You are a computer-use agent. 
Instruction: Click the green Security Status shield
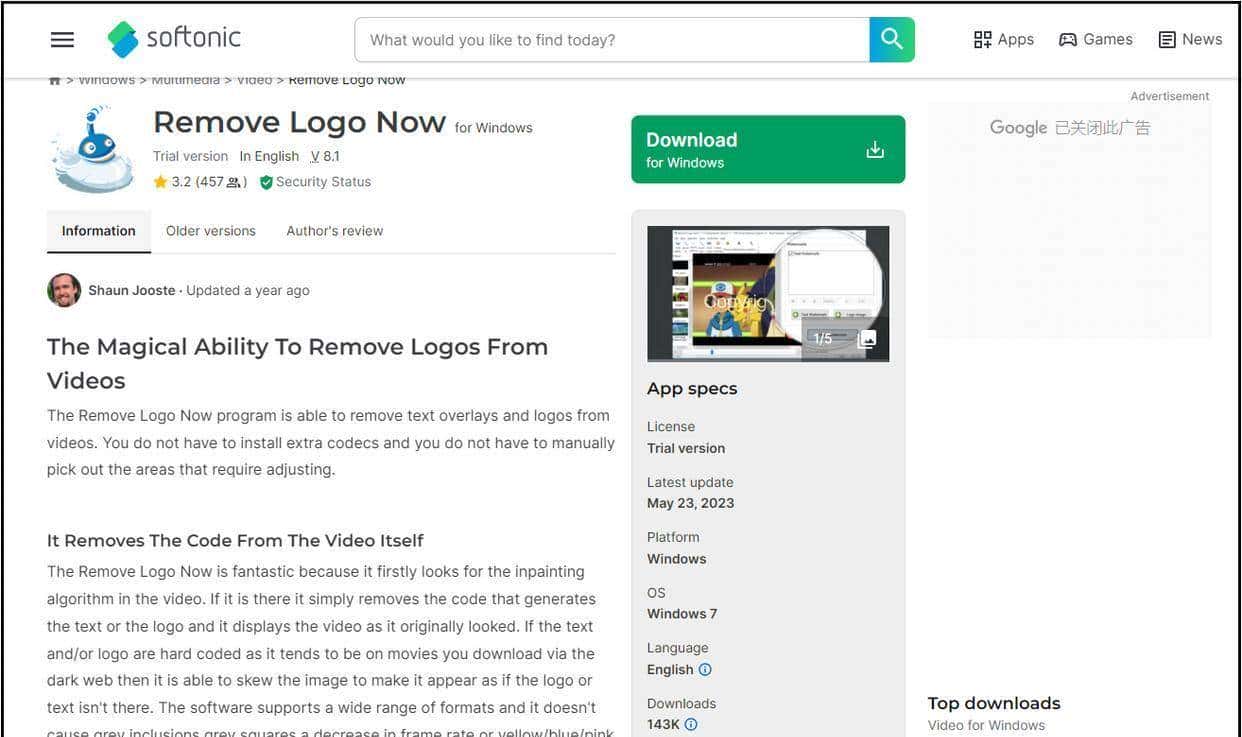point(266,182)
